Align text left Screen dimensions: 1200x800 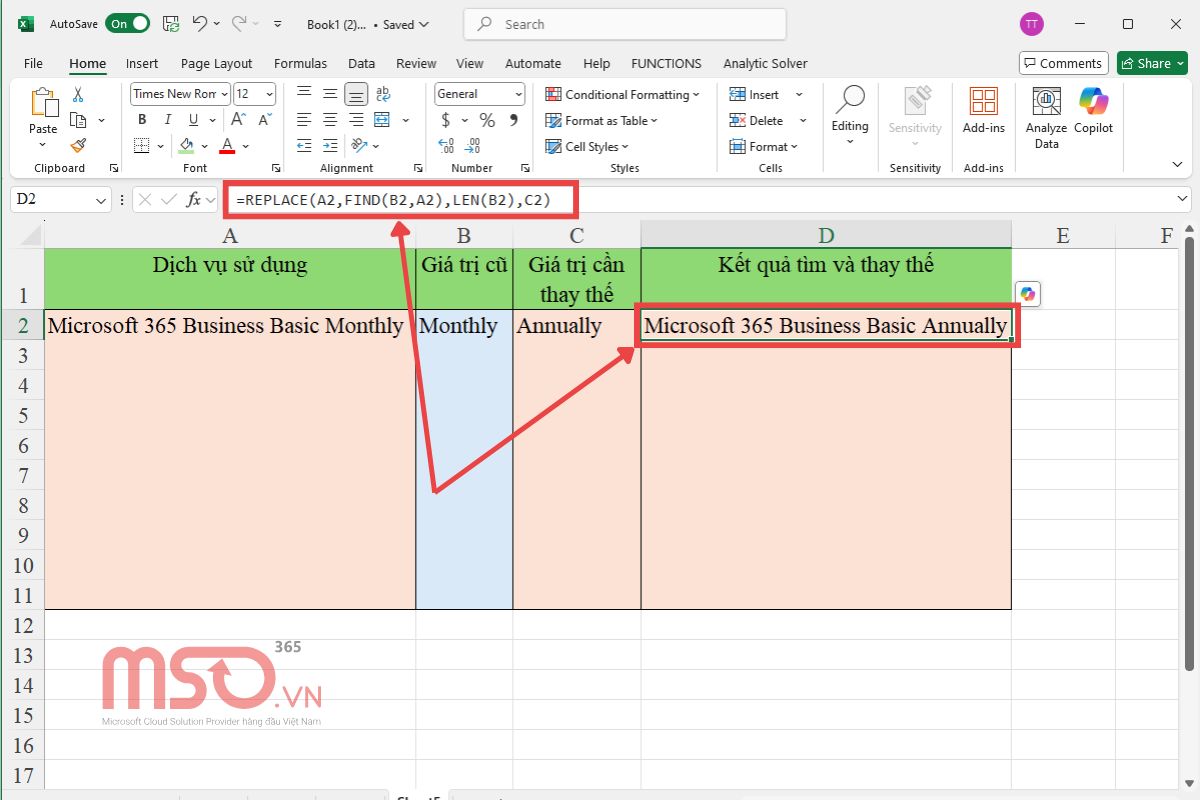coord(304,120)
